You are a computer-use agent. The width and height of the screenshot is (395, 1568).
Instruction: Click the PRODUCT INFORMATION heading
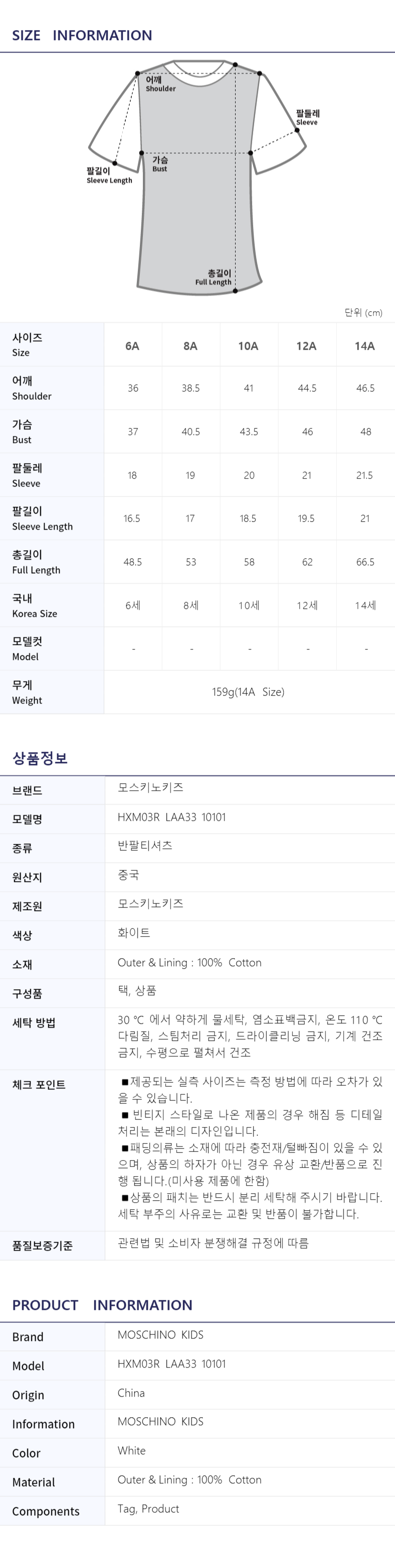tap(102, 1305)
